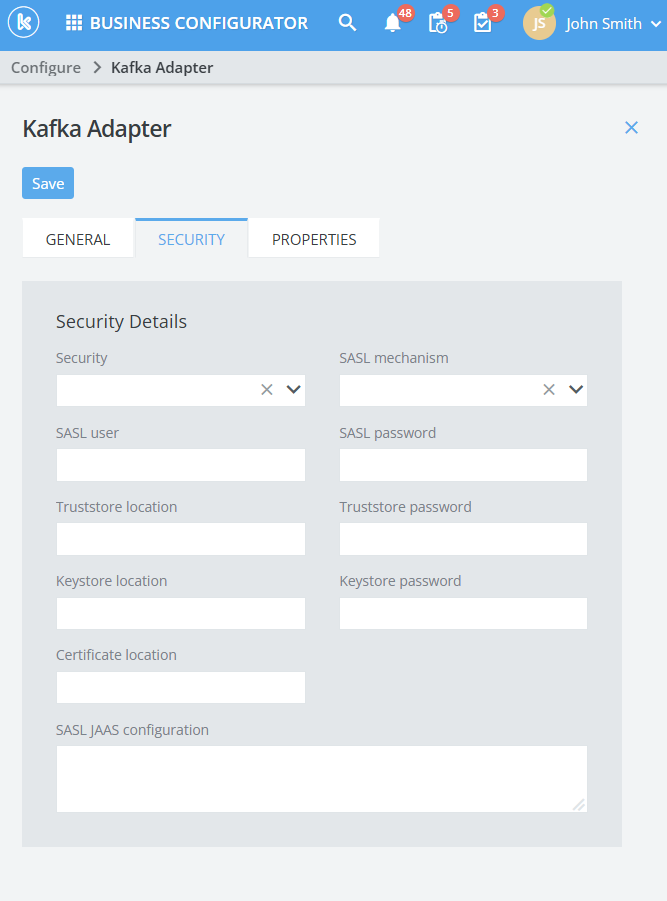Screen dimensions: 667x901
Task: Open the apps grid menu icon
Action: 74,23
